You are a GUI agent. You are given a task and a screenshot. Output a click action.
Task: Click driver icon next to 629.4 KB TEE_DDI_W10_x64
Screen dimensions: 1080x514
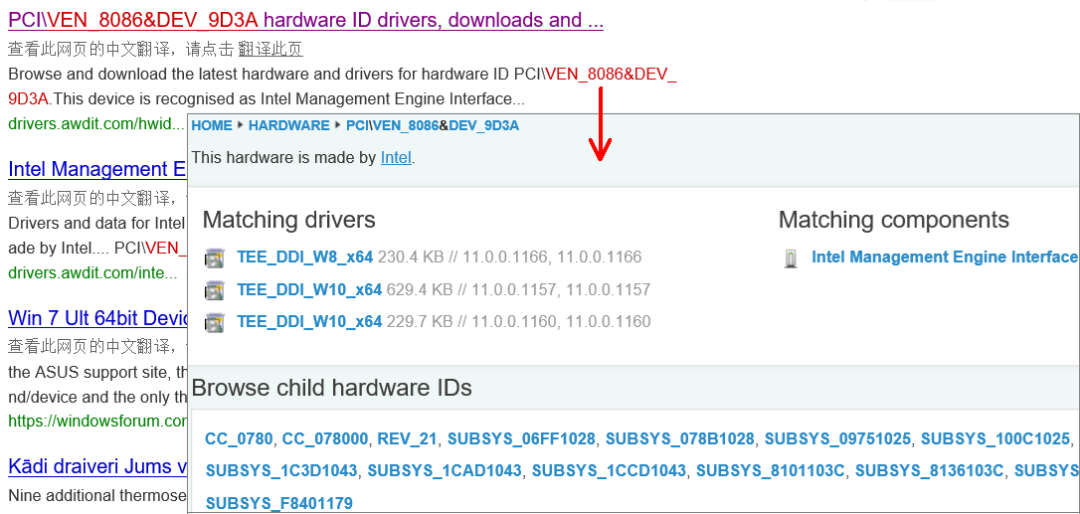tap(213, 291)
